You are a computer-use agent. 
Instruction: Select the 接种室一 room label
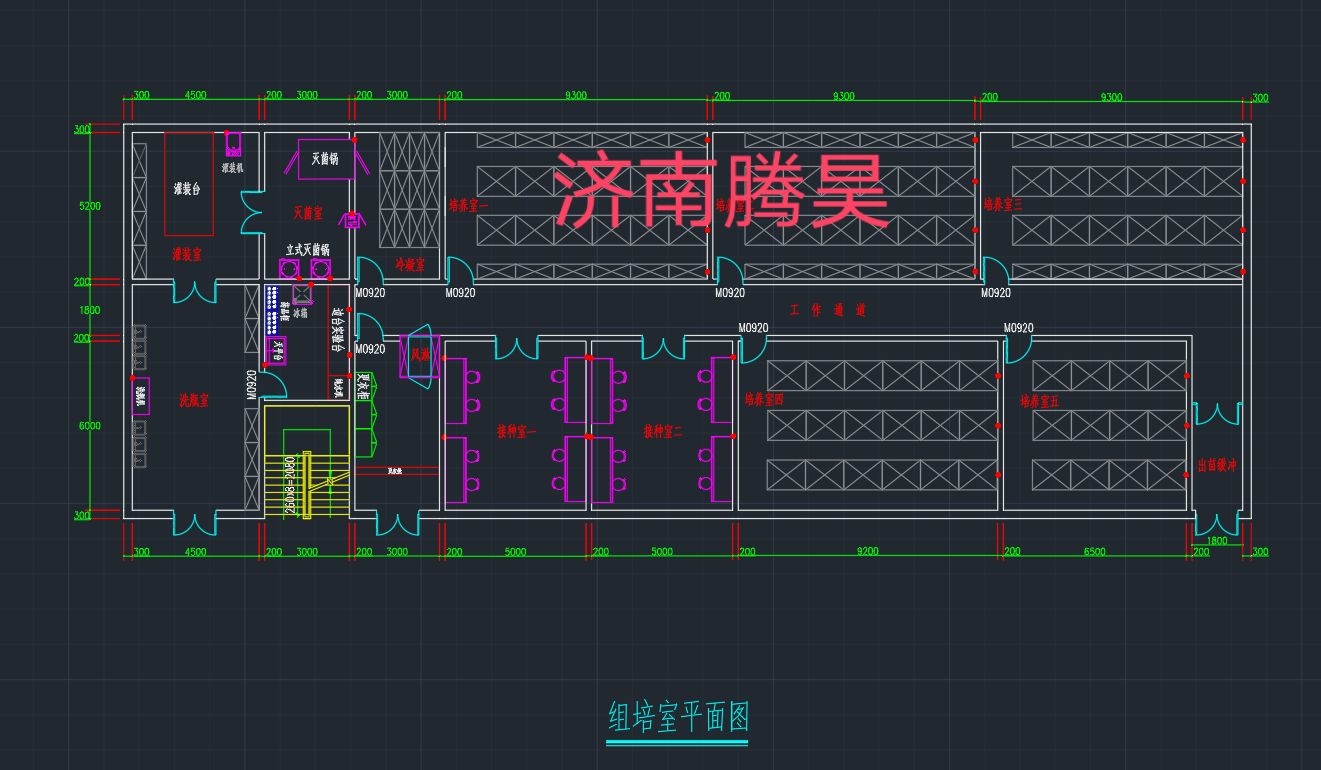(x=517, y=432)
